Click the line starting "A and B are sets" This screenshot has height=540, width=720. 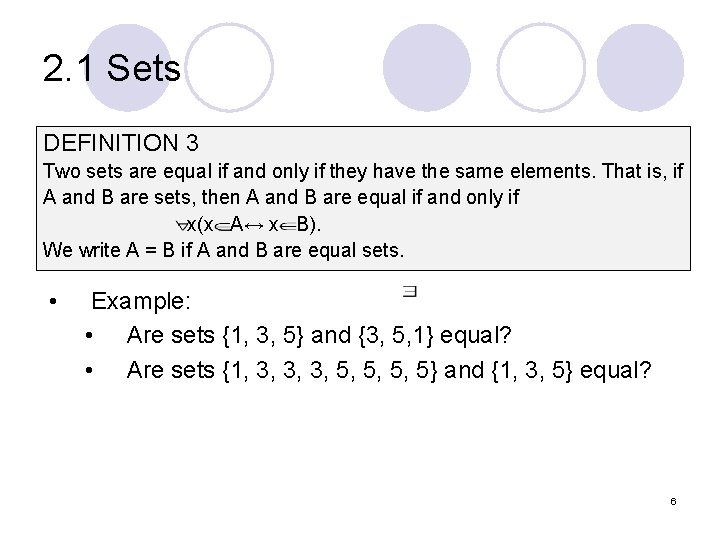281,197
